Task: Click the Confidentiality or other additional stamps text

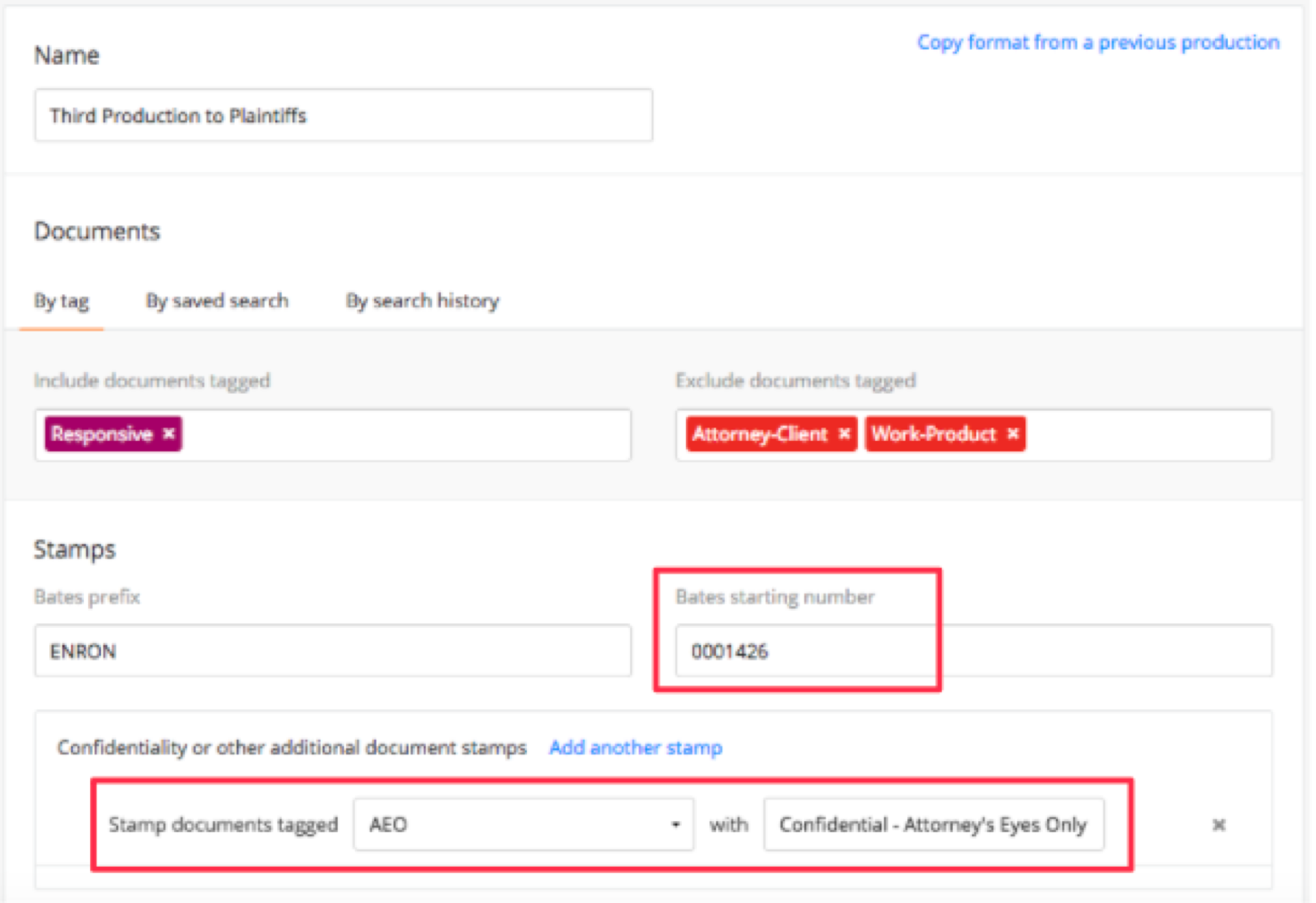Action: 292,748
